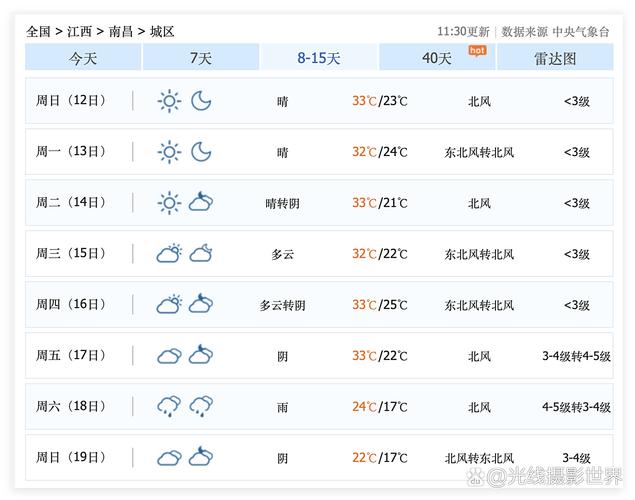Click the moon icon for 周一 13日
This screenshot has height=500, width=635.
(201, 152)
